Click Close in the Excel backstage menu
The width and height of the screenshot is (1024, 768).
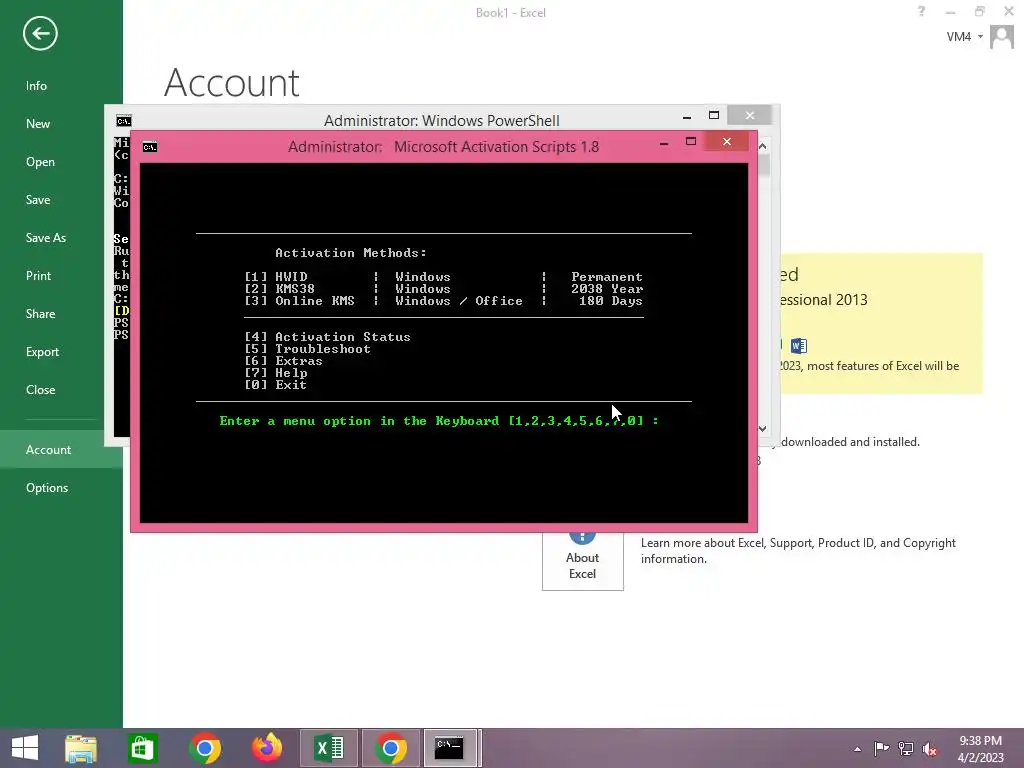tap(40, 389)
